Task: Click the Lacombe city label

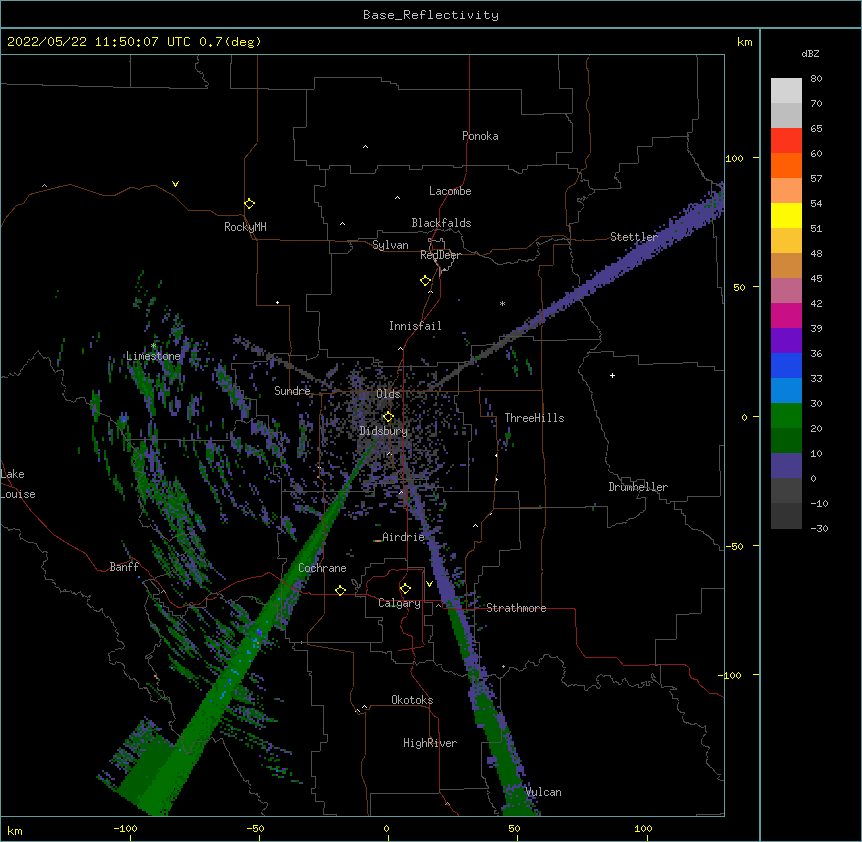Action: coord(450,191)
